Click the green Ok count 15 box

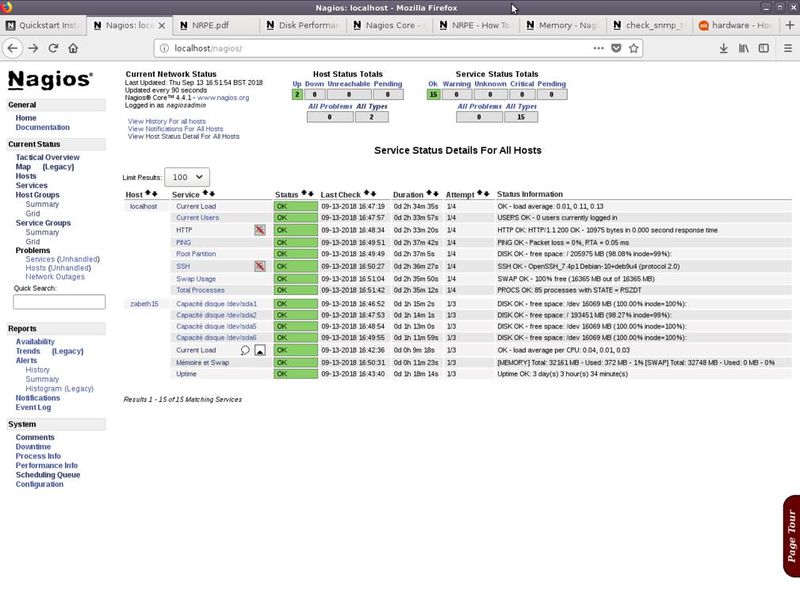coord(432,95)
